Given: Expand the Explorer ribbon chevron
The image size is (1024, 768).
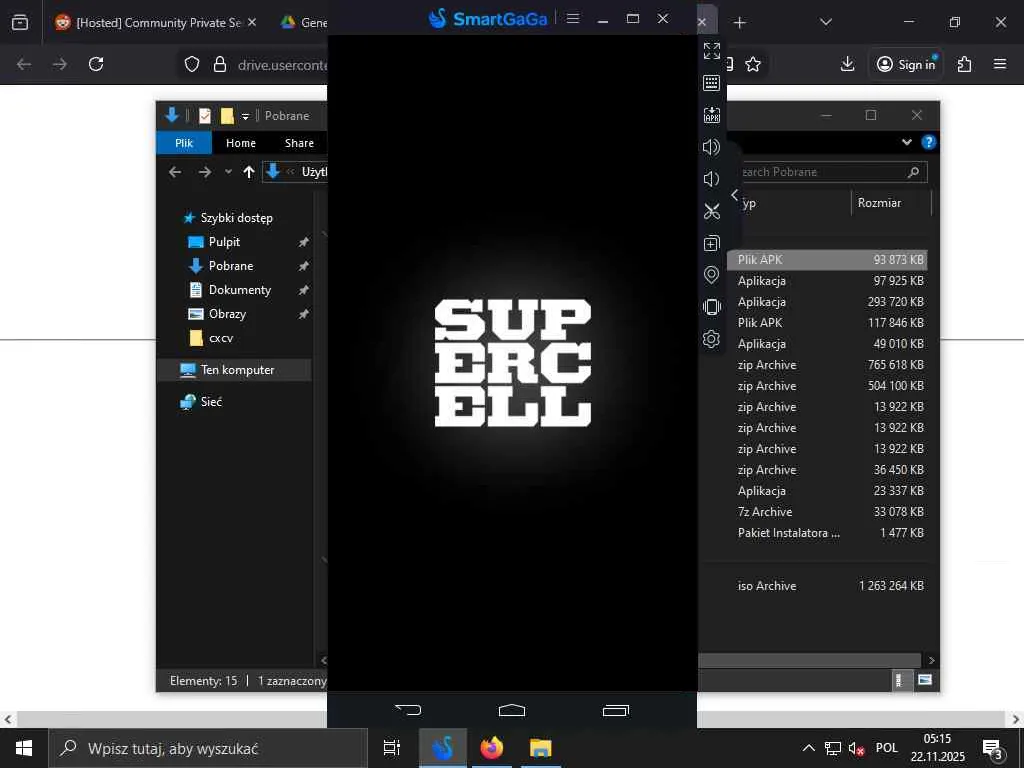Looking at the screenshot, I should tap(907, 142).
